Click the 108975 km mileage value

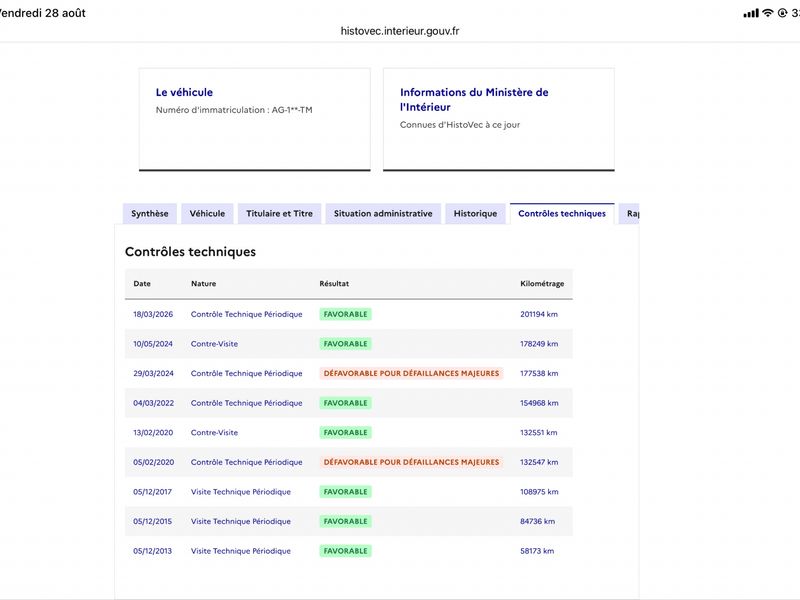click(x=539, y=492)
